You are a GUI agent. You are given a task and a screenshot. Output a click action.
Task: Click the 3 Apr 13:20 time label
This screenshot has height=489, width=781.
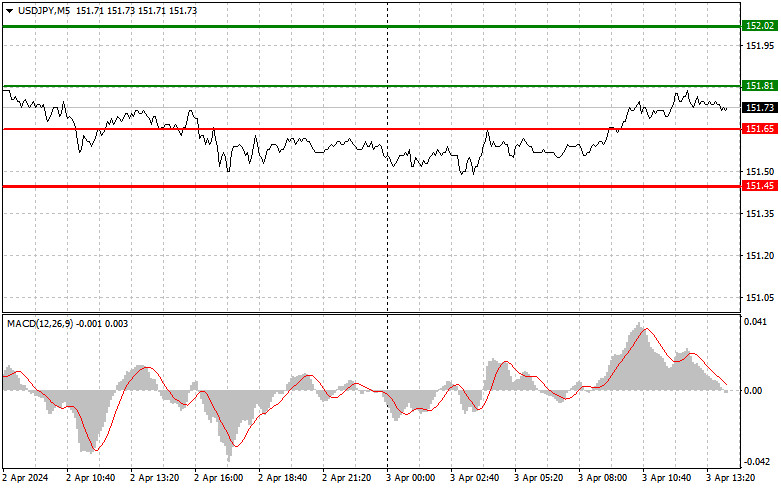click(x=730, y=478)
